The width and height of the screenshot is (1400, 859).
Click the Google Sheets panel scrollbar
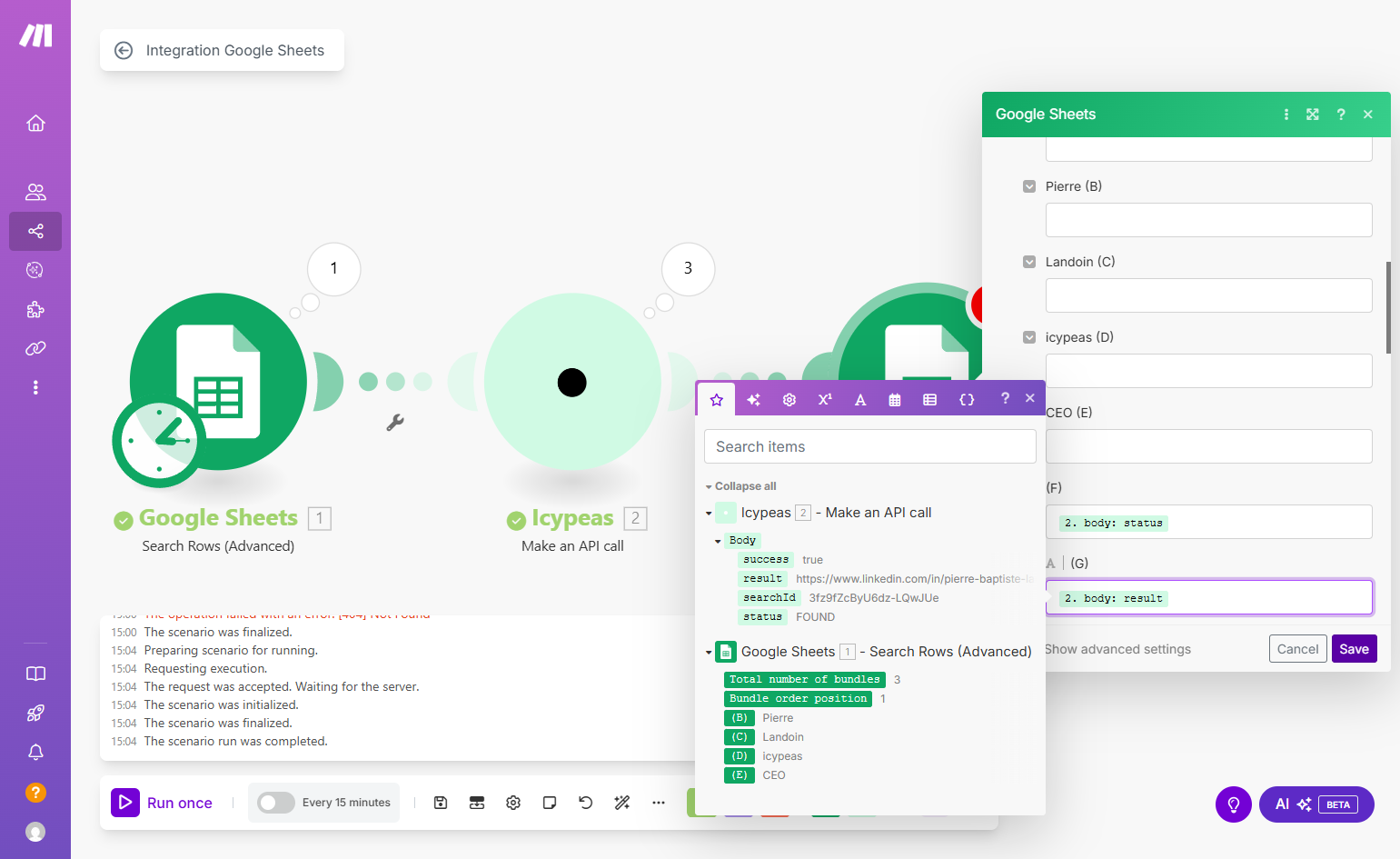[1388, 307]
